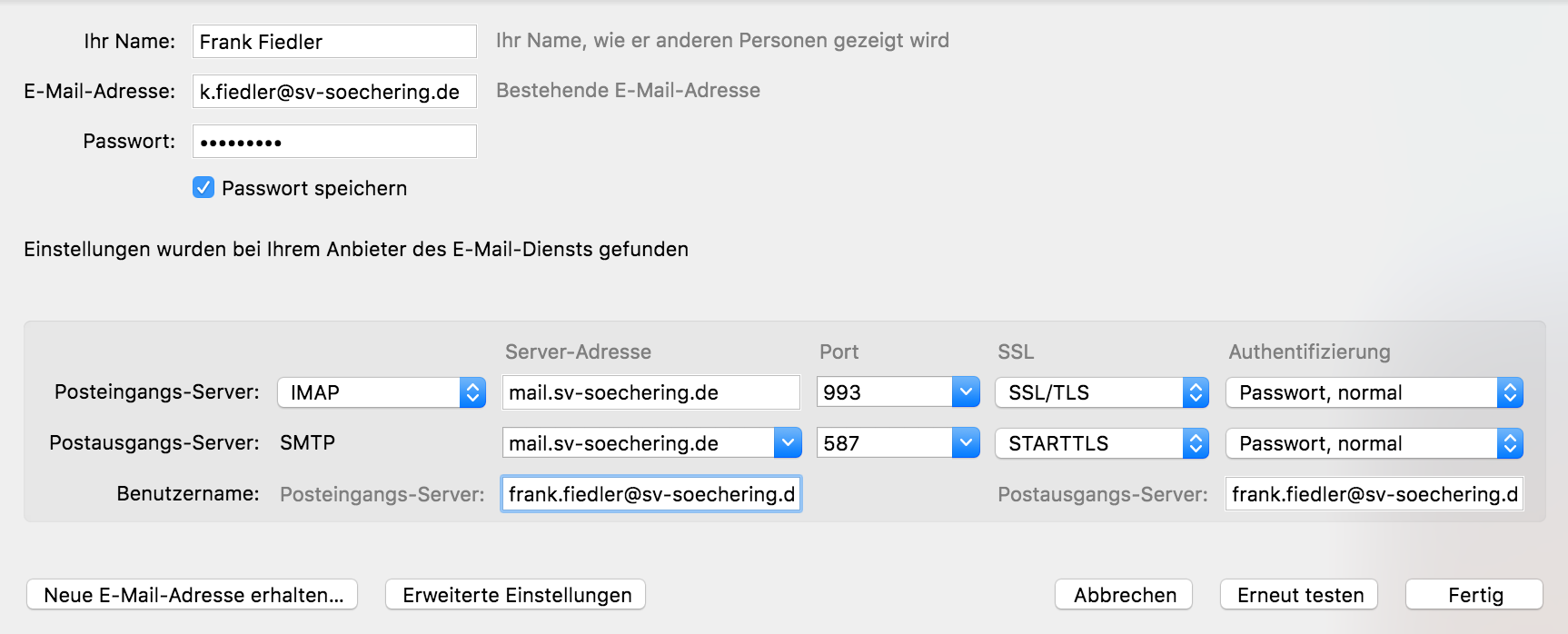Select the outgoing server username field
This screenshot has width=1568, height=634.
1374,494
